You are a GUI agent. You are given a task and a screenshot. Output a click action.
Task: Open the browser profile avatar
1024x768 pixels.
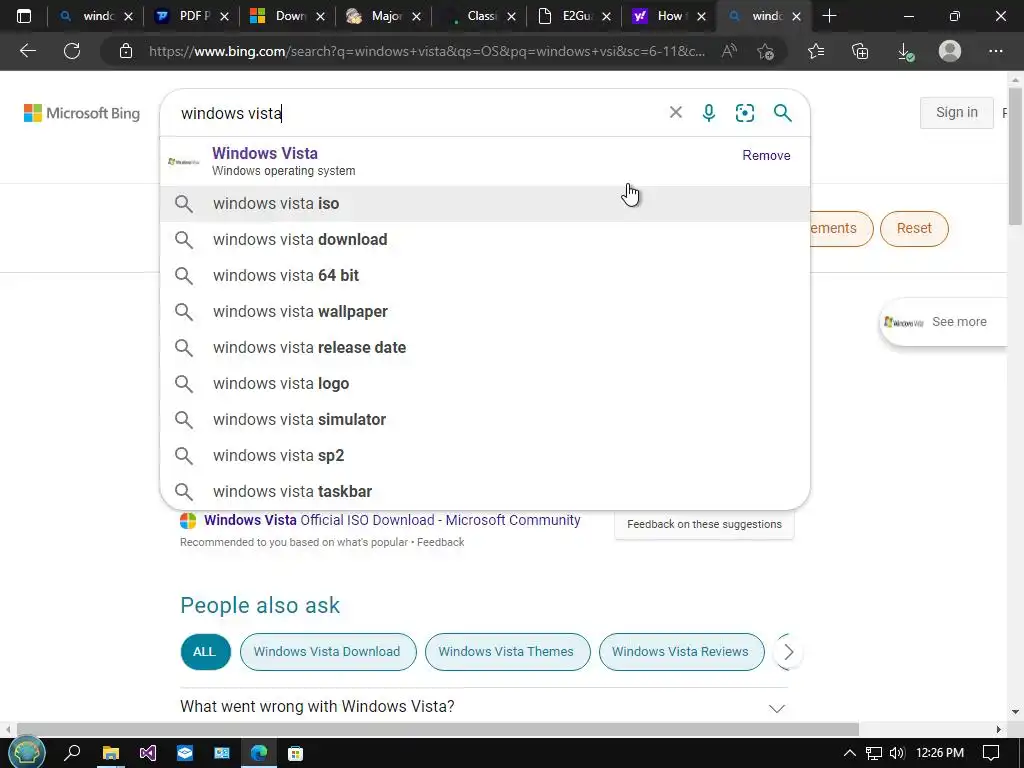pyautogui.click(x=950, y=51)
